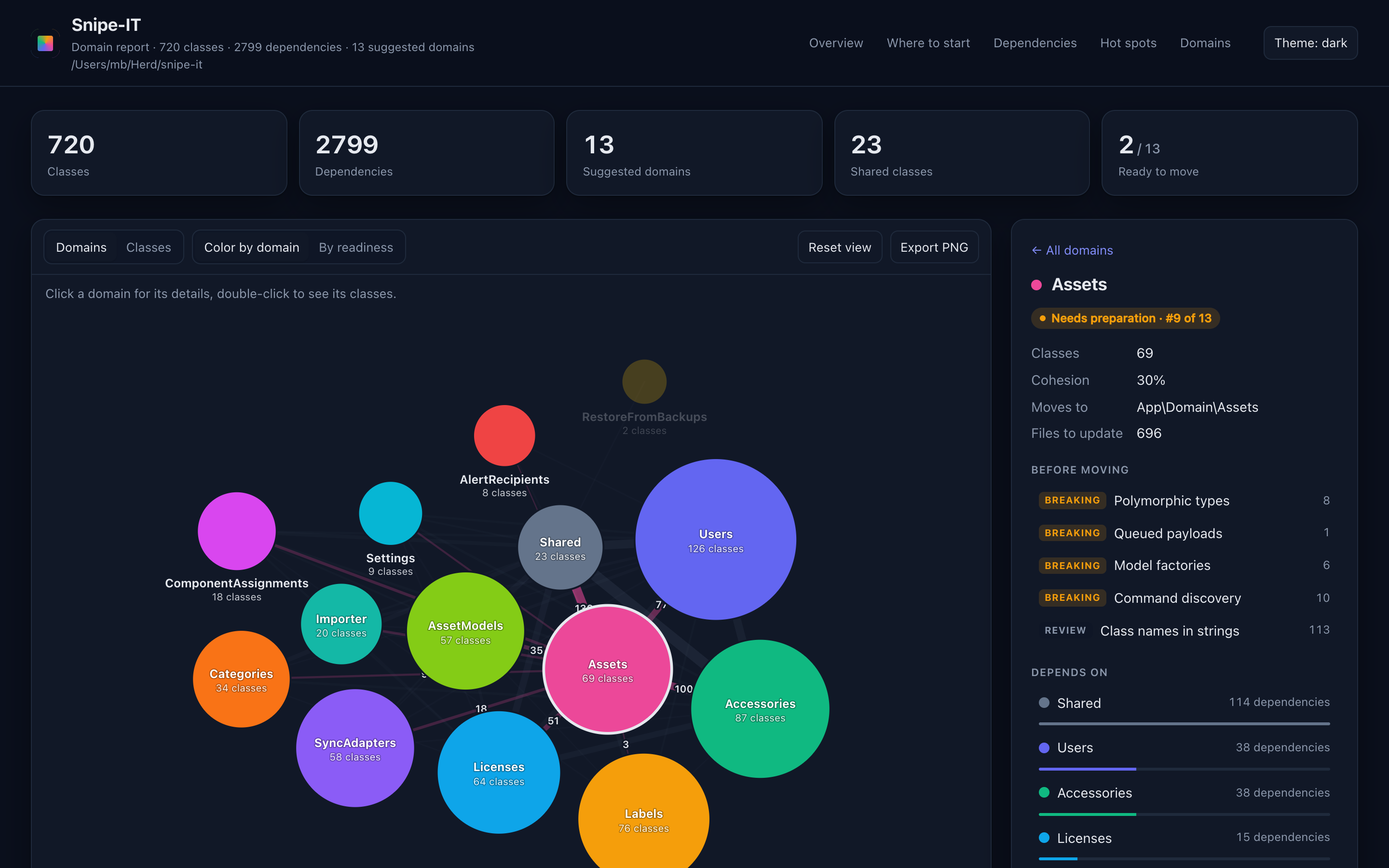Screen dimensions: 1389x868
Task: Expand the Polymorphic types breaking item
Action: [1184, 501]
